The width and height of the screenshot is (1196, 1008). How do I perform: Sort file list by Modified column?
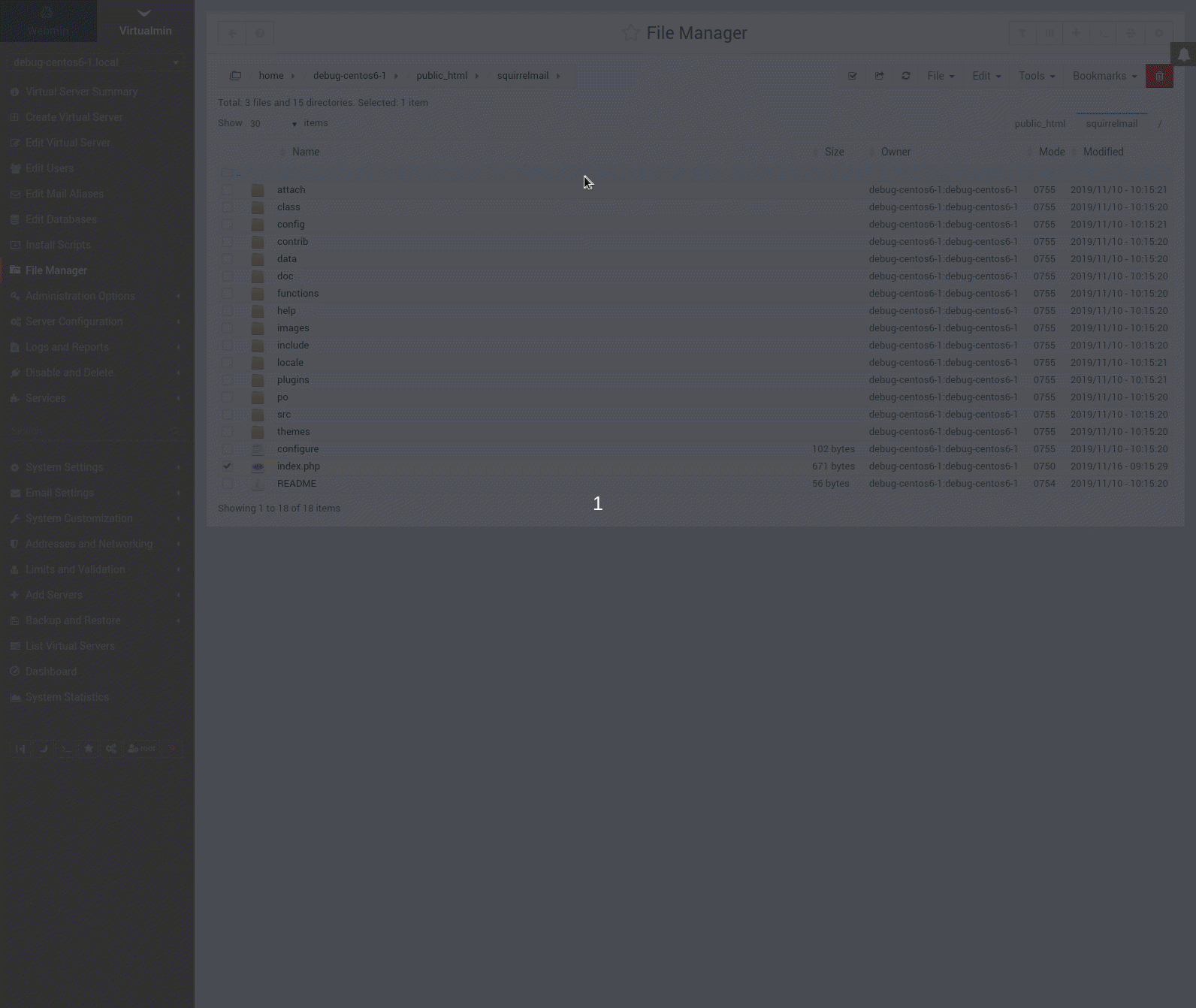click(x=1104, y=152)
